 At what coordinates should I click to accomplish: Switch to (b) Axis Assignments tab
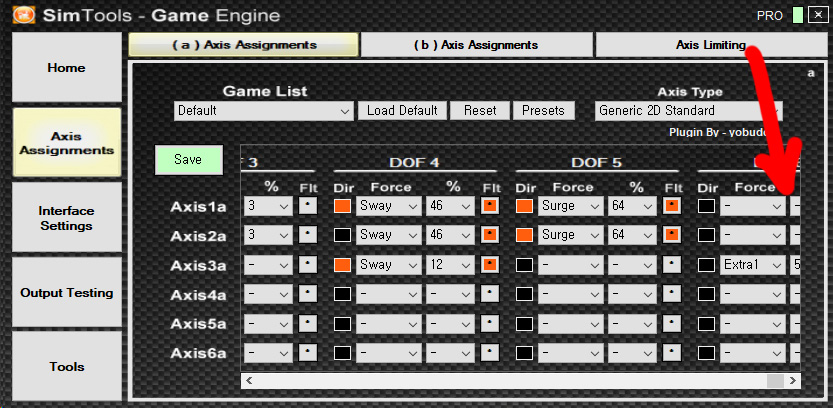pos(476,45)
